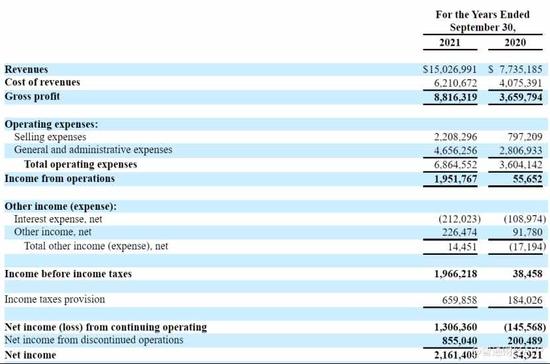
Task: Click total operating expenses value 6,864,552
Action: [455, 164]
